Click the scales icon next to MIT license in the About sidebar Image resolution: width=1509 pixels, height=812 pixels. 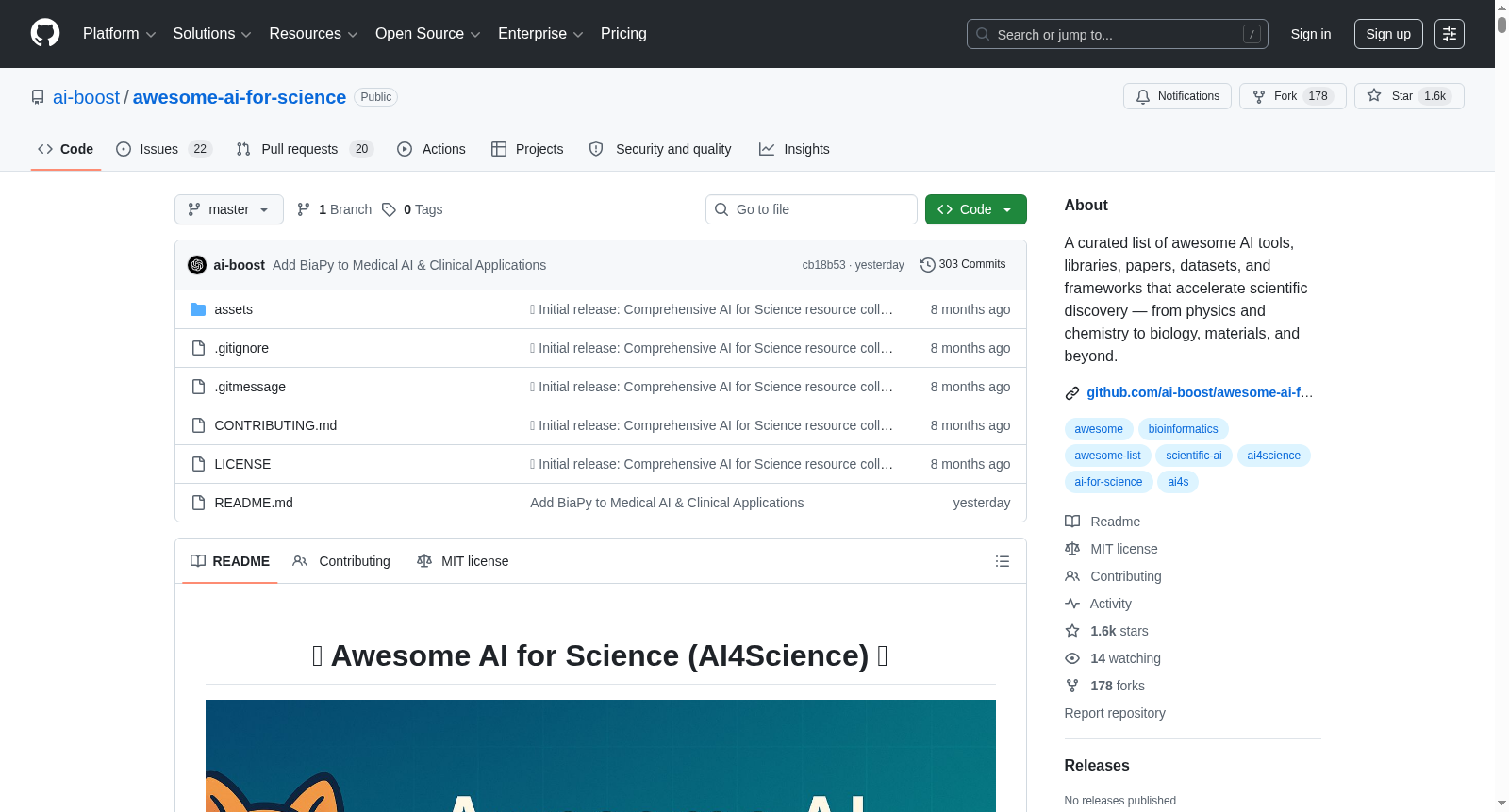[x=1072, y=549]
